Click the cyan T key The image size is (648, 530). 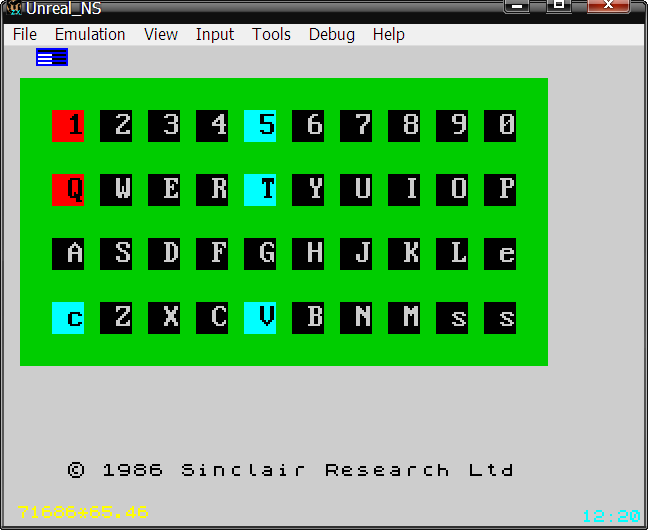coord(260,190)
